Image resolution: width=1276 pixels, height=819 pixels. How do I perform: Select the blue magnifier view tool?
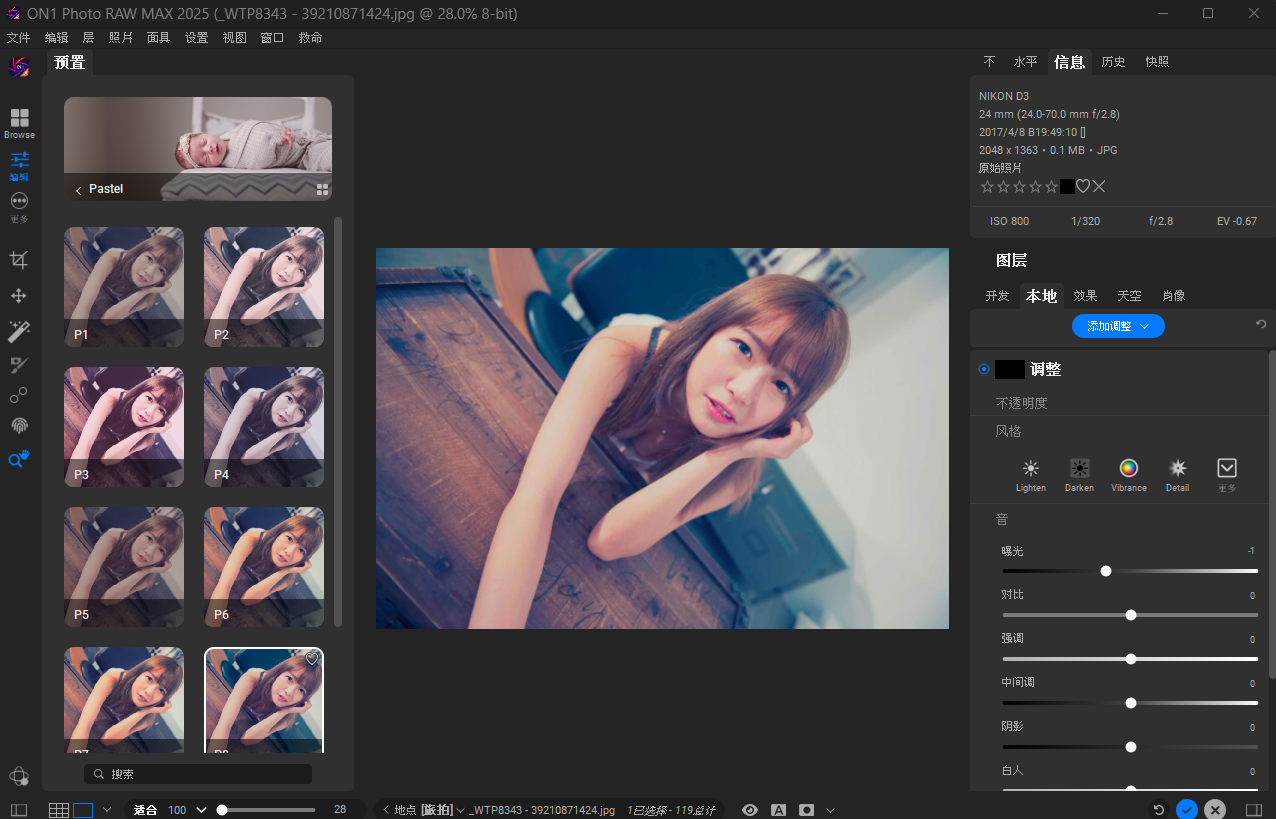pyautogui.click(x=19, y=460)
